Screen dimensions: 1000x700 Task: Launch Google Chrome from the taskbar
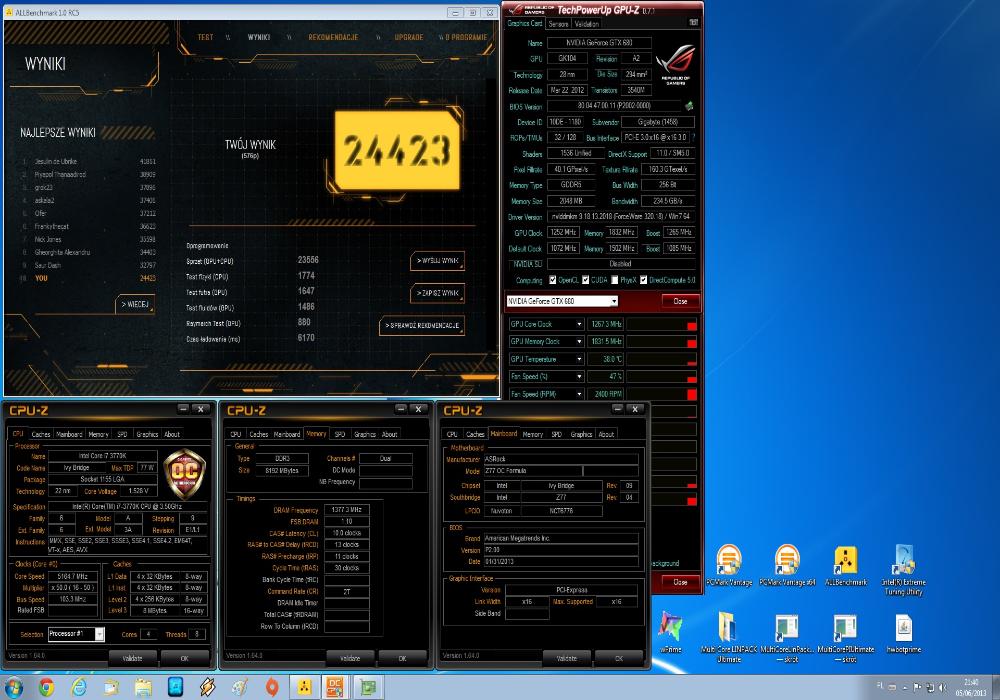[46, 687]
